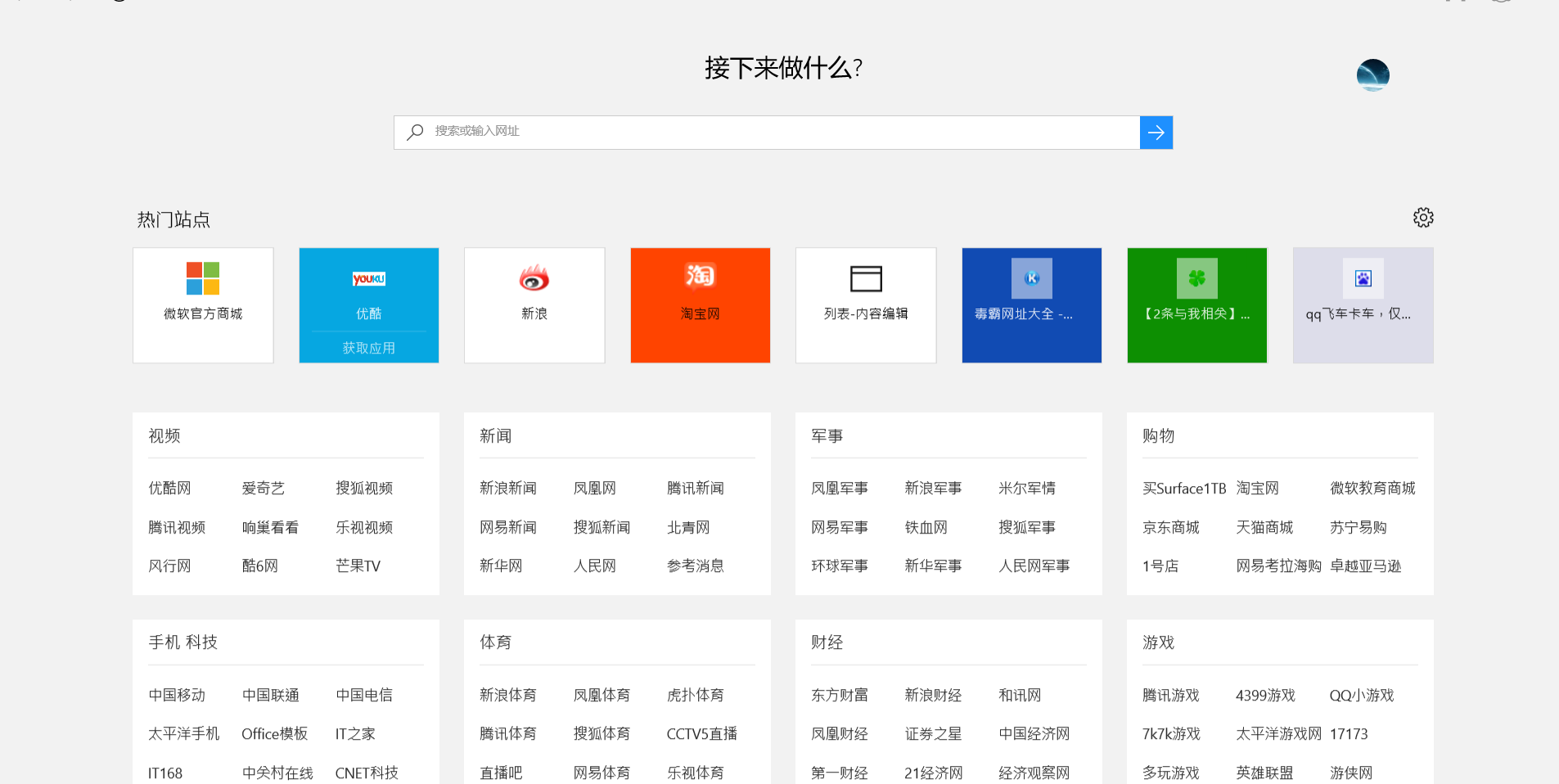Click the Youku logo icon
This screenshot has width=1559, height=784.
(369, 279)
